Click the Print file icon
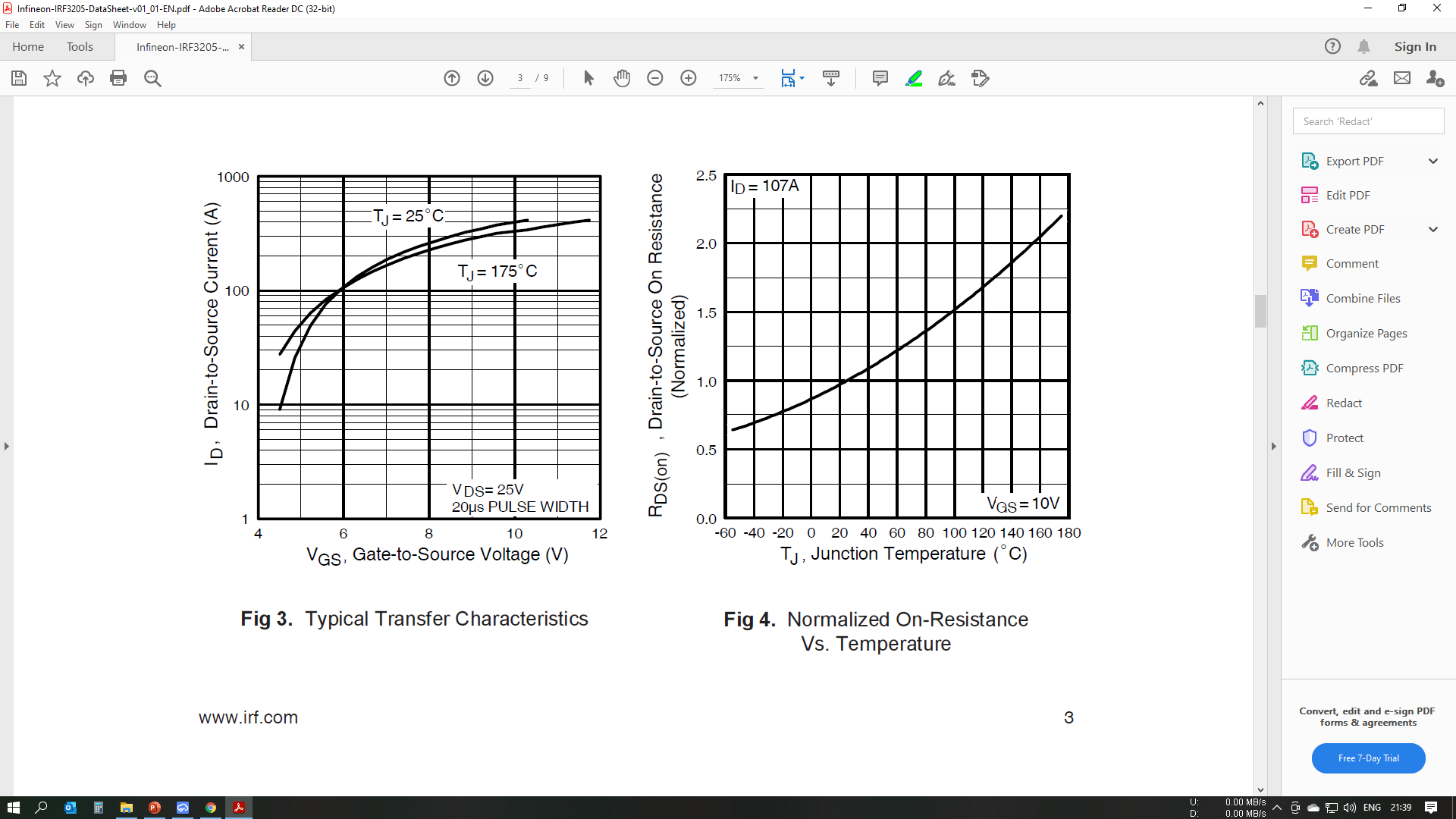 pyautogui.click(x=118, y=78)
